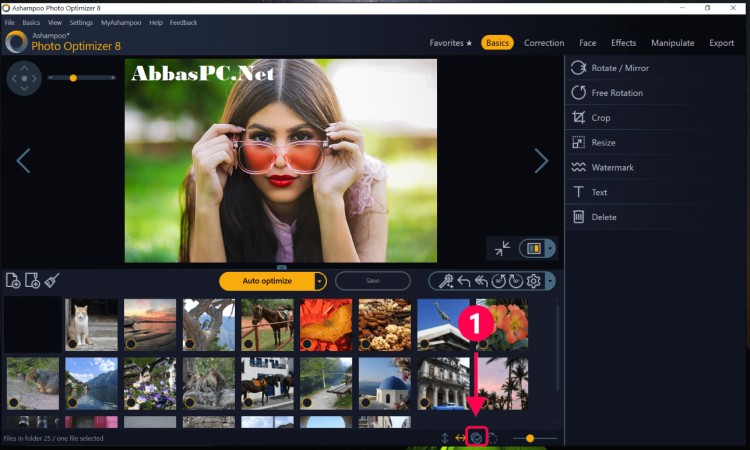
Task: Click the vertical arrows icon in status bar
Action: (445, 438)
